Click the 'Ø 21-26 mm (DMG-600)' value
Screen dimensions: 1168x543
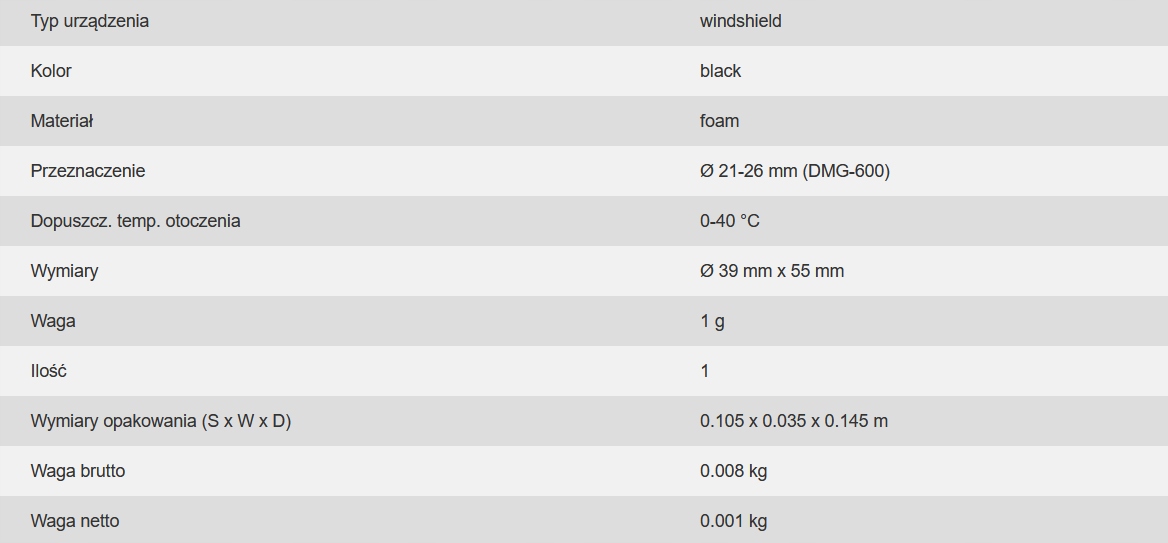click(x=794, y=171)
